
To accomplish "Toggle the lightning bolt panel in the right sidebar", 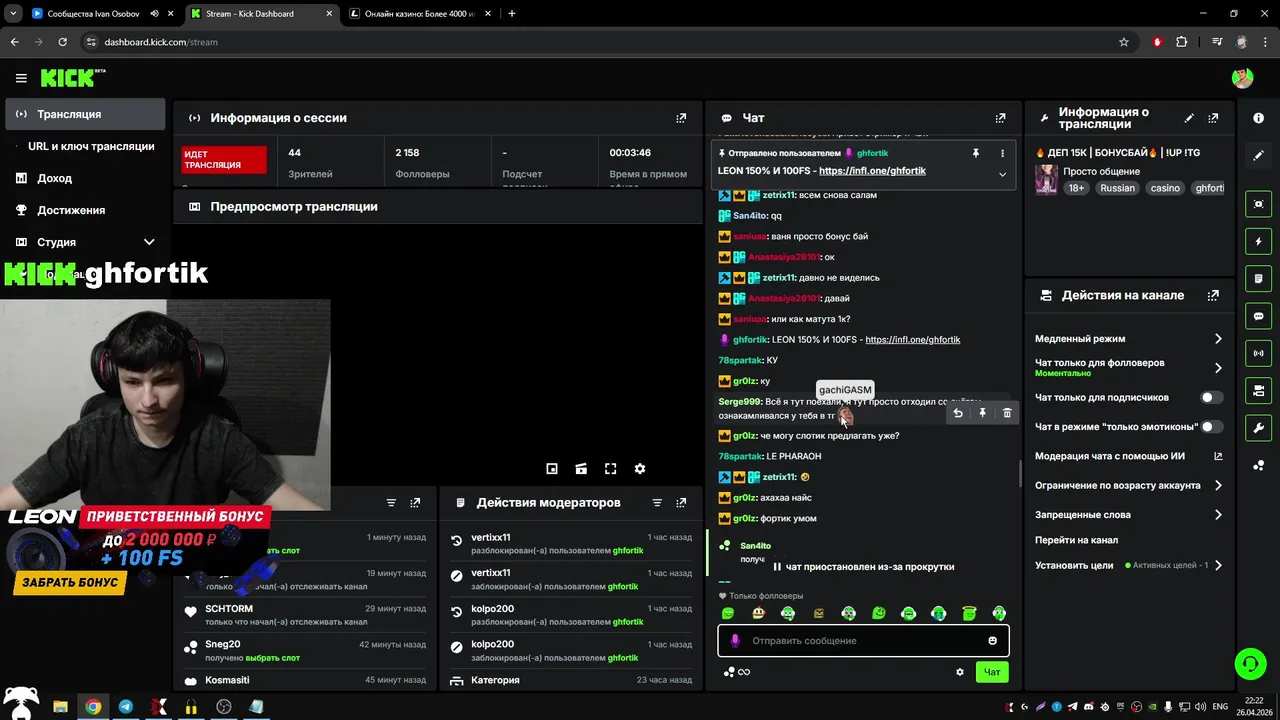I will [1258, 241].
